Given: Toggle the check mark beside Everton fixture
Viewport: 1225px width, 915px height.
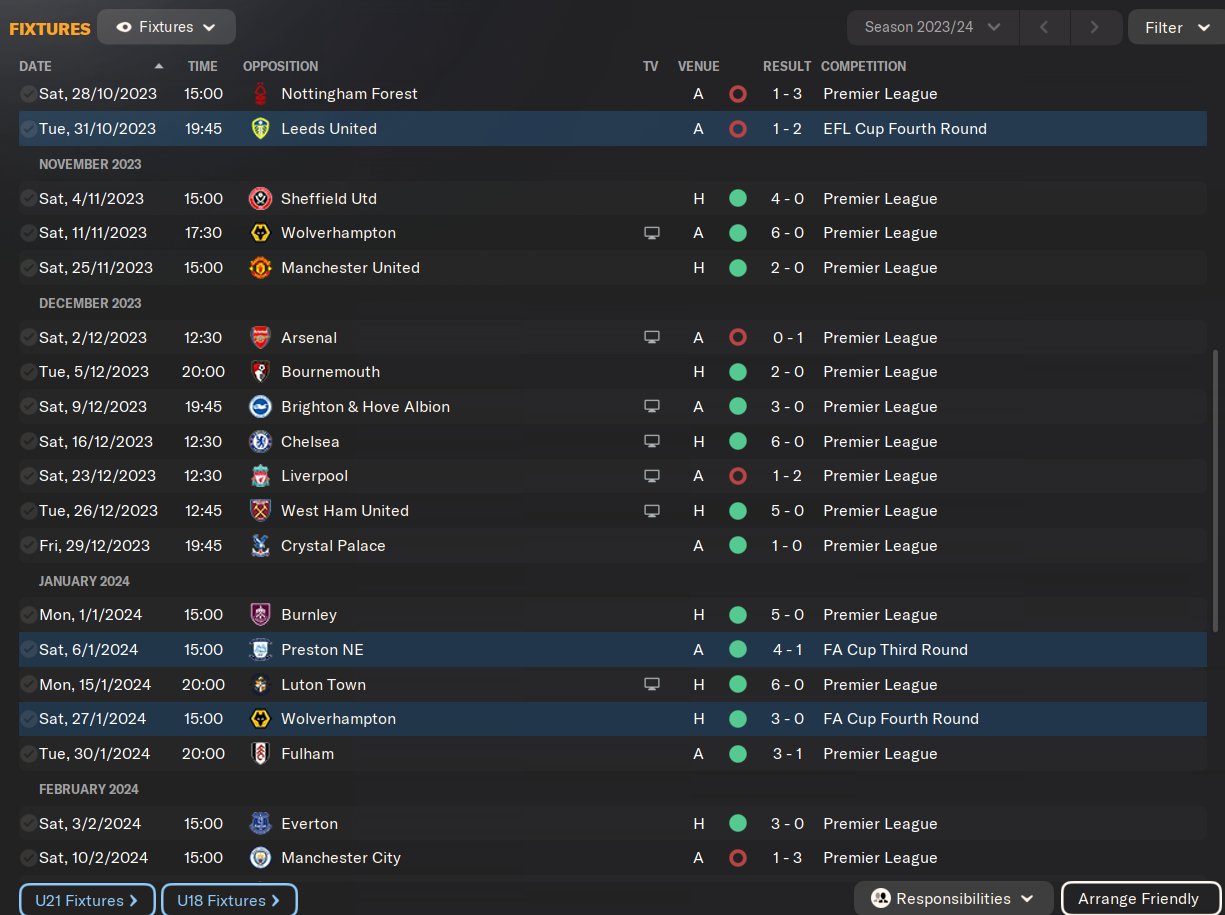Looking at the screenshot, I should pyautogui.click(x=28, y=824).
